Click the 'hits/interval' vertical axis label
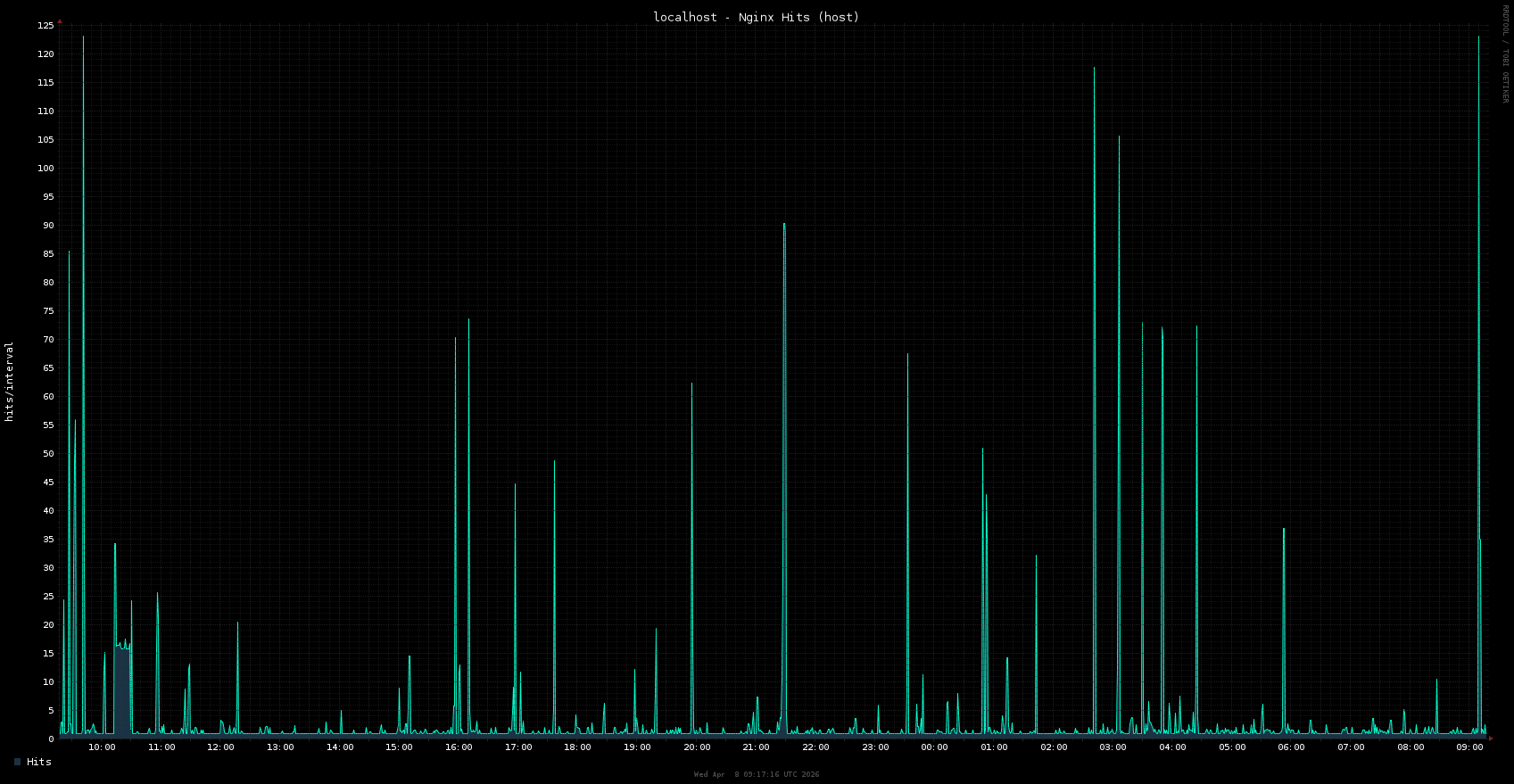The width and height of the screenshot is (1514, 784). [9, 382]
